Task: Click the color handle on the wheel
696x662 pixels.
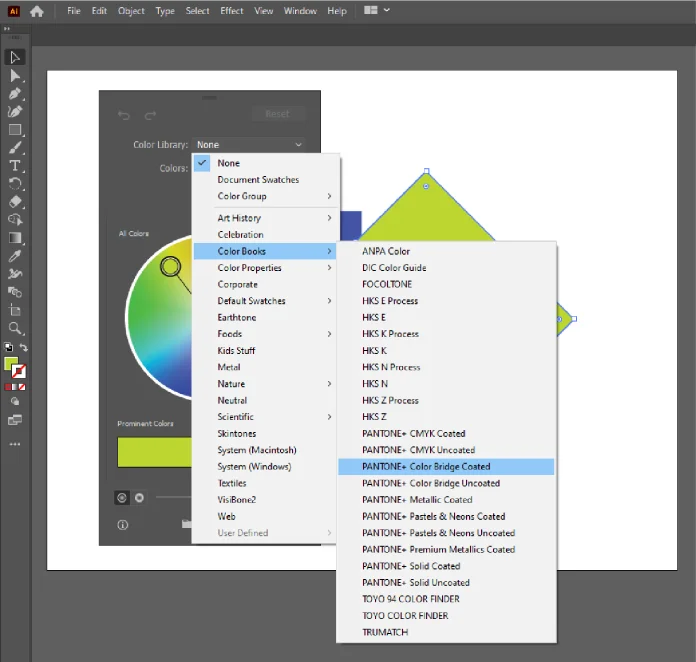Action: coord(171,267)
